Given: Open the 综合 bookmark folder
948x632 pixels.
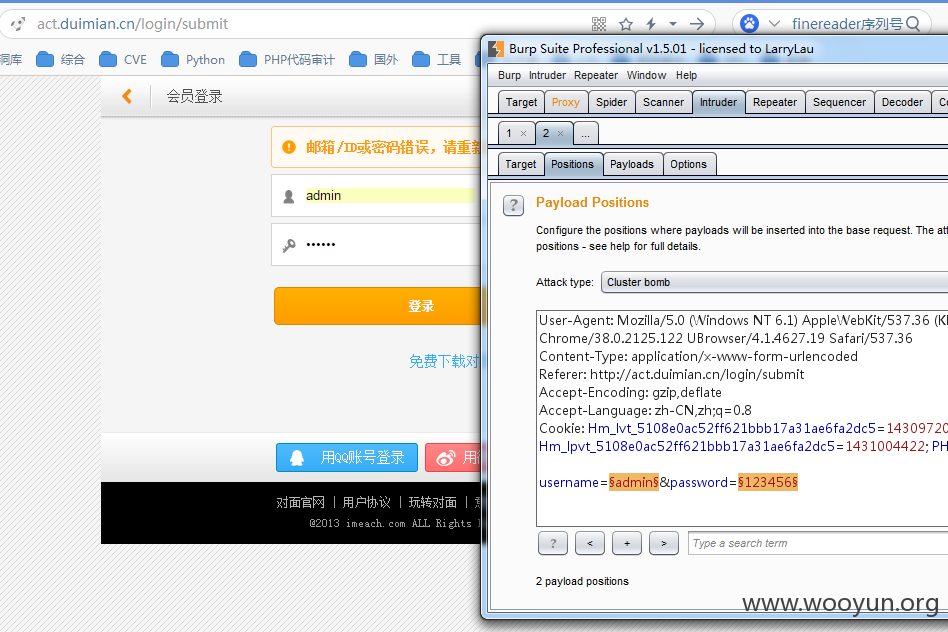Looking at the screenshot, I should click(60, 59).
